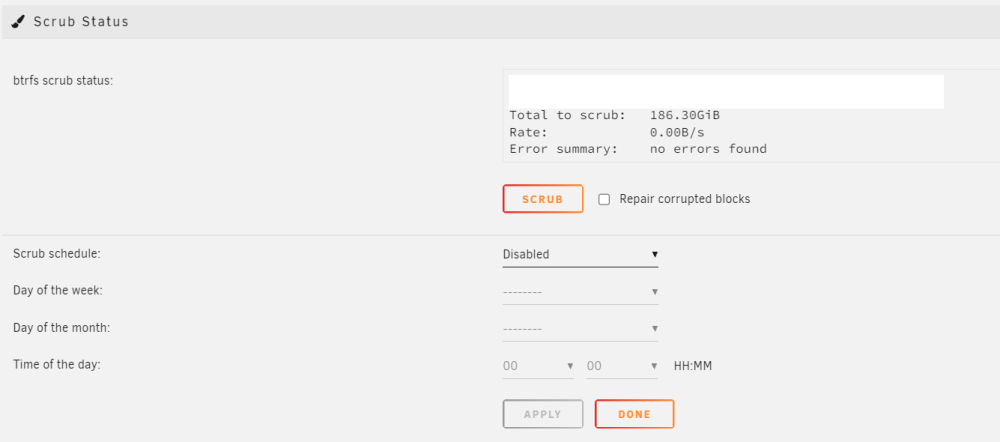
Task: Click the brush icon beside Scrub Status
Action: [19, 22]
